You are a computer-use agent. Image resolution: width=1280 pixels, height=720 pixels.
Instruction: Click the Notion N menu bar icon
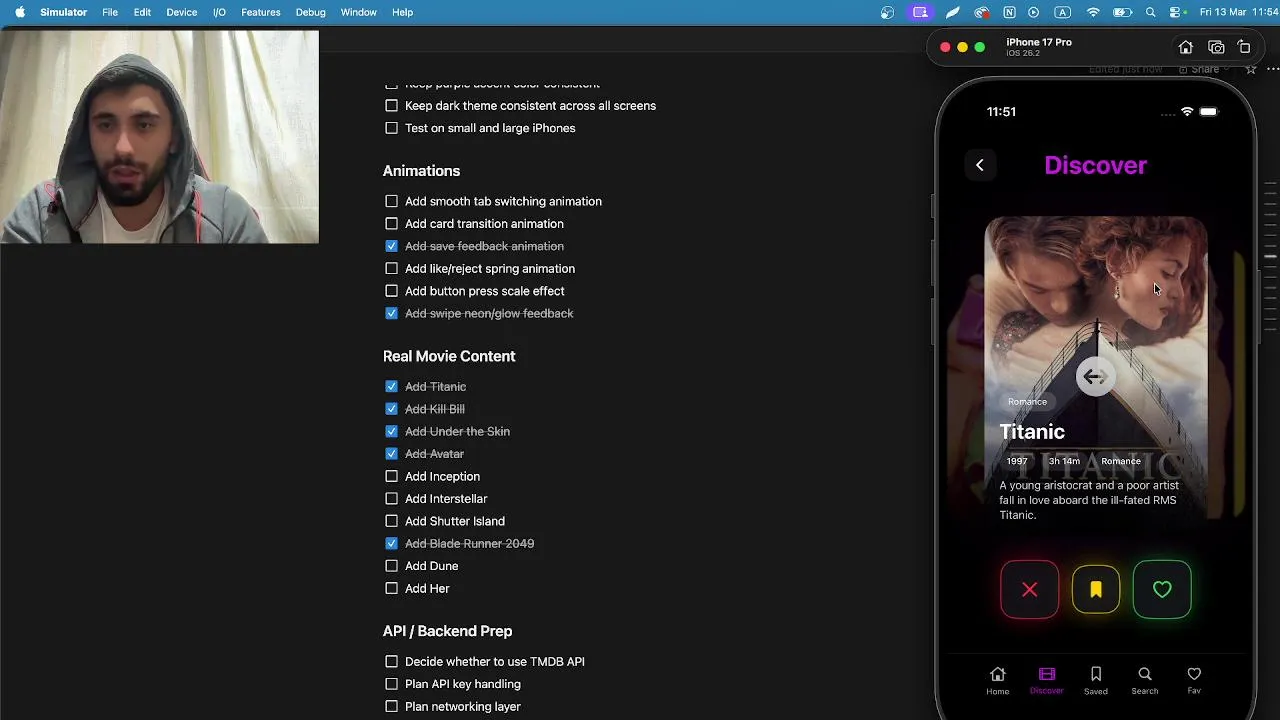(x=1009, y=12)
